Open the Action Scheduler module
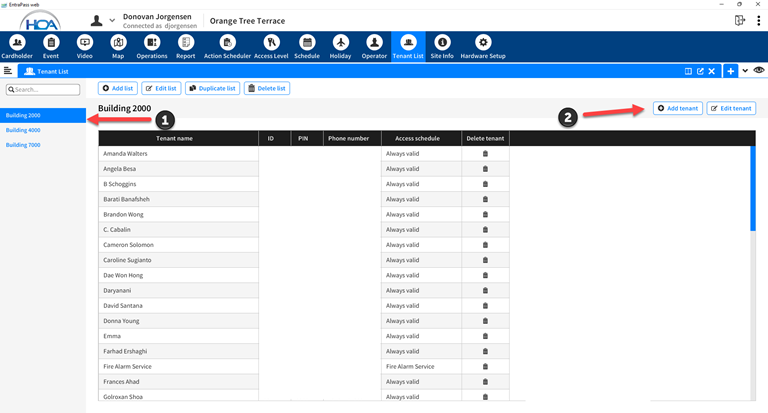Screen dimensions: 768x413 [227, 42]
